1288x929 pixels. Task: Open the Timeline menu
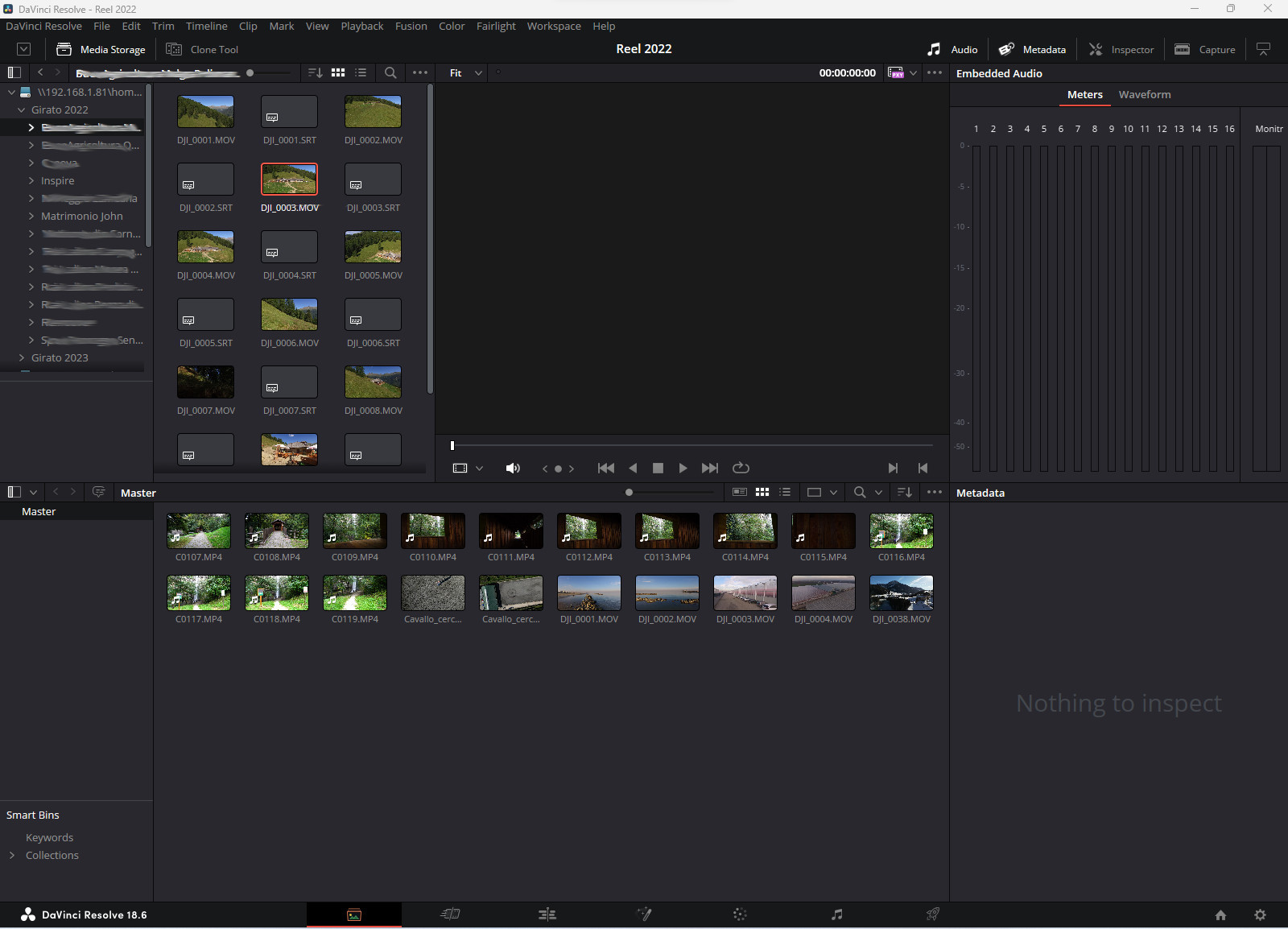pyautogui.click(x=206, y=26)
